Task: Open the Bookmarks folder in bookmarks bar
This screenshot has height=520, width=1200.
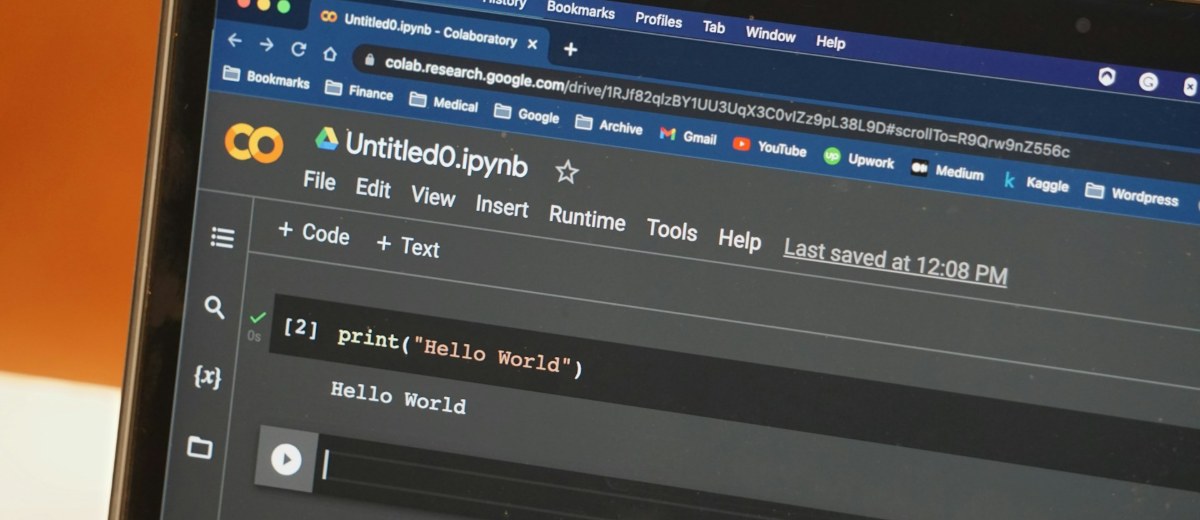Action: point(267,79)
